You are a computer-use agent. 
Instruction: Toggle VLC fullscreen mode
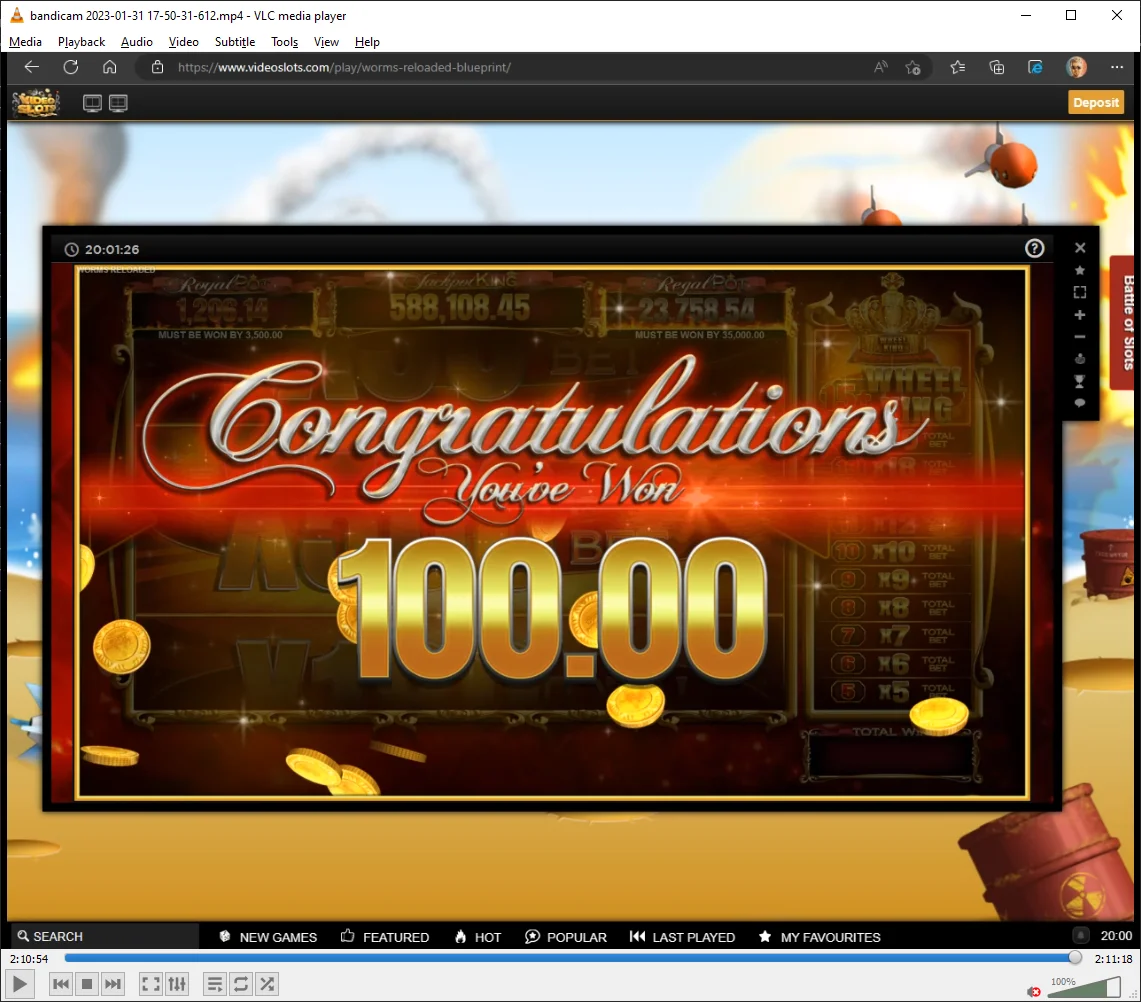coord(151,985)
